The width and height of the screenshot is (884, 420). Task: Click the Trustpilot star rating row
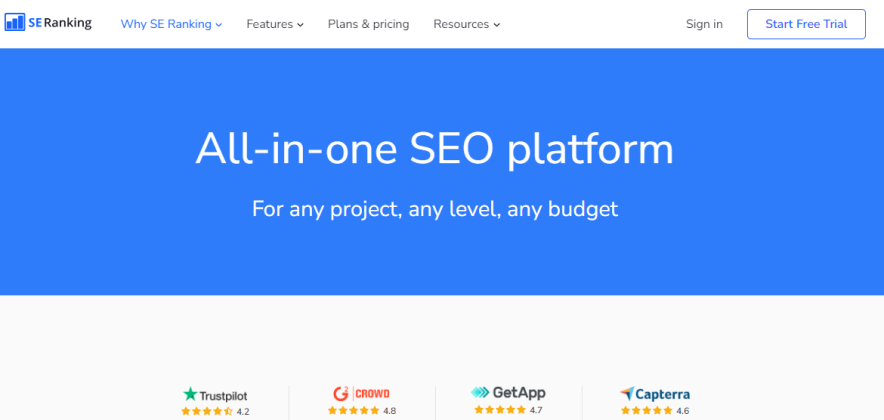coord(207,411)
